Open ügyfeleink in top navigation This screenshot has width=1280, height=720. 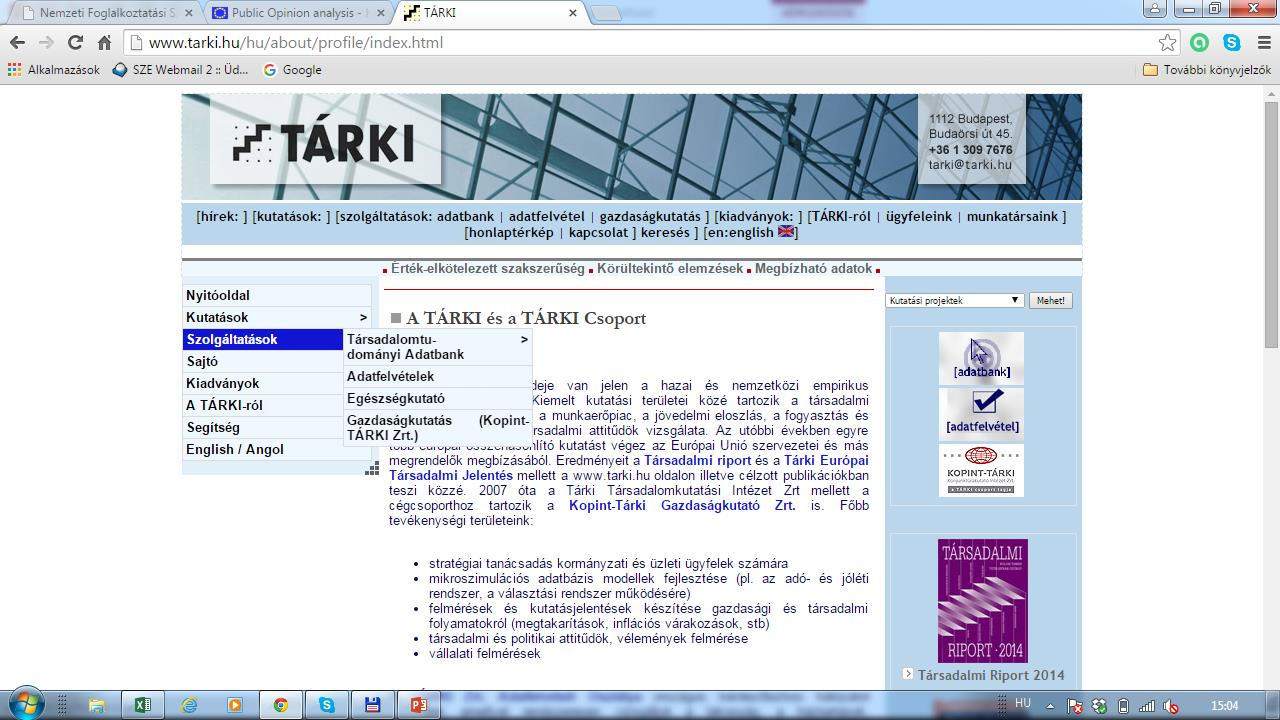coord(919,216)
